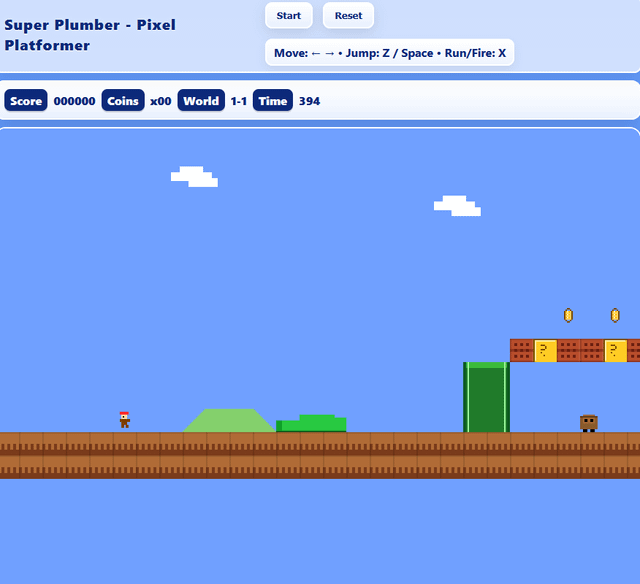Click the coin count x00
Screen dimensions: 640x584
click(x=160, y=101)
